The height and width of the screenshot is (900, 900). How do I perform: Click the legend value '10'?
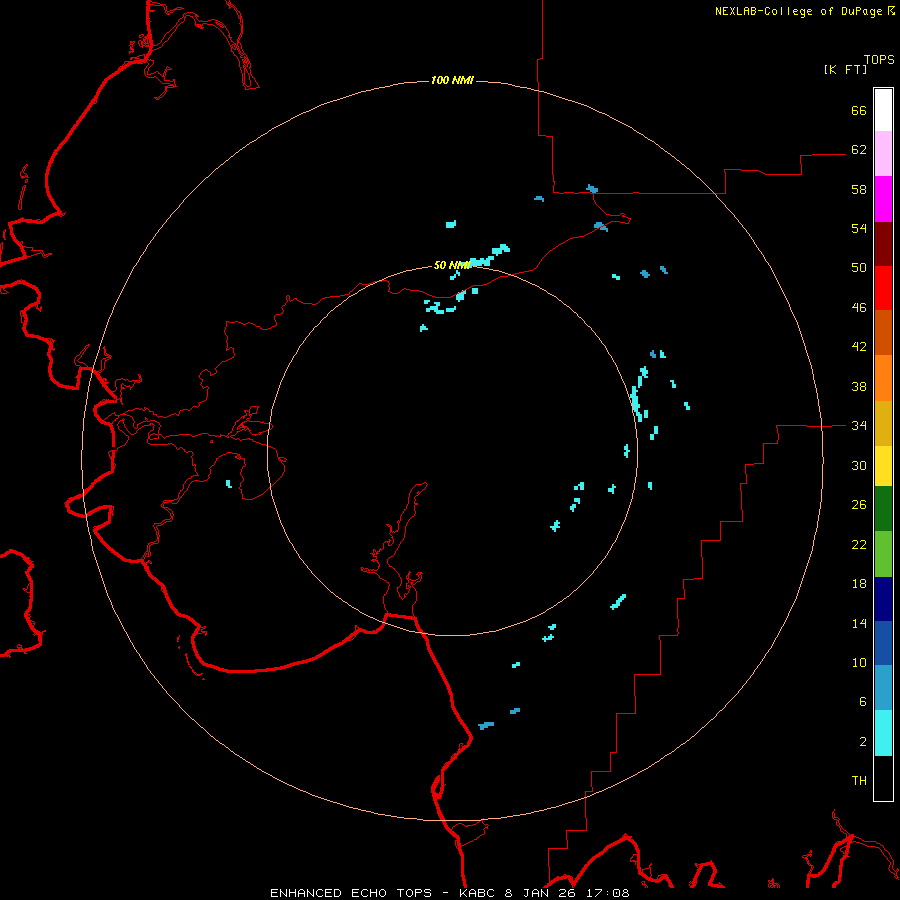click(859, 662)
